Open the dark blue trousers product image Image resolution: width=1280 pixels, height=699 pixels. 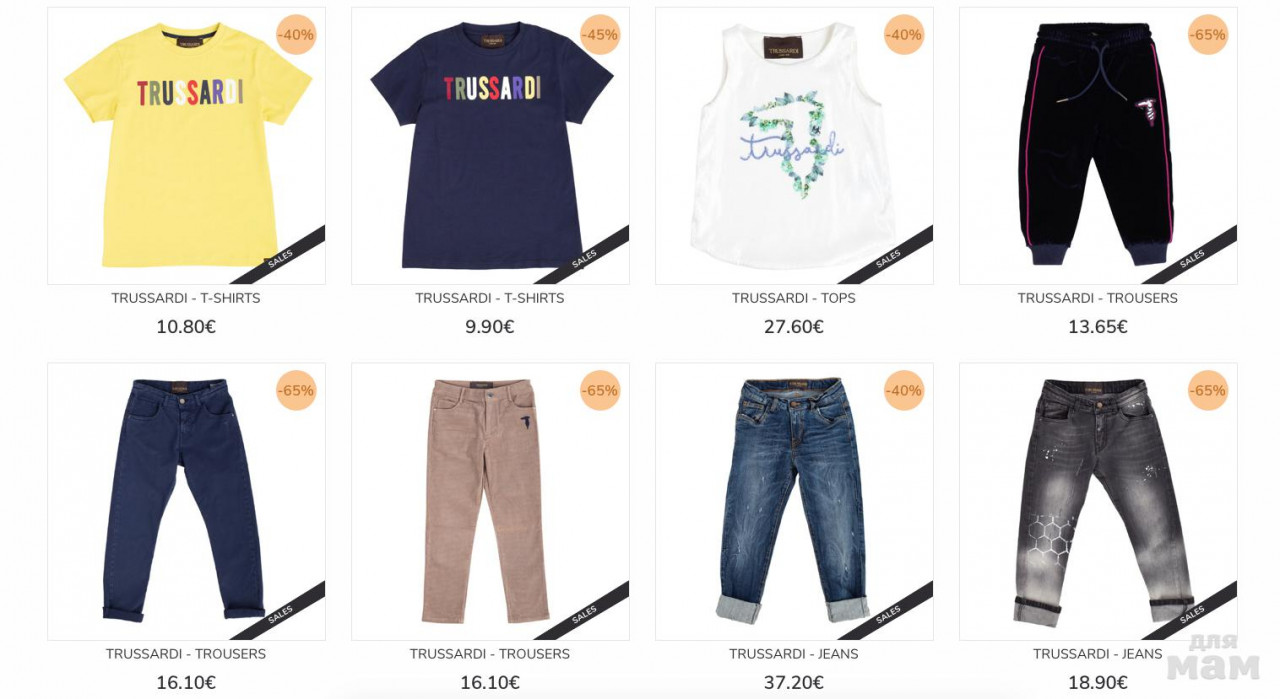click(x=186, y=501)
